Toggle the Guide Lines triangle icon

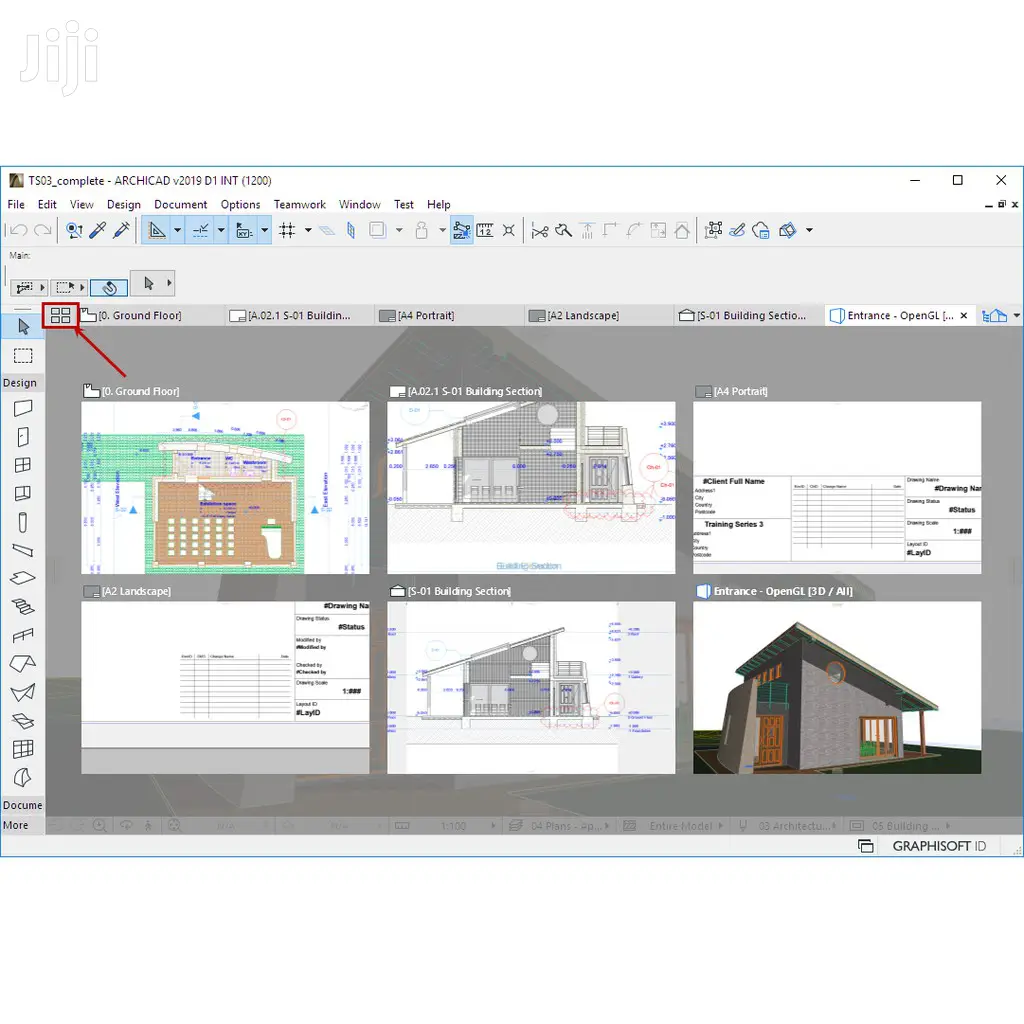coord(157,230)
